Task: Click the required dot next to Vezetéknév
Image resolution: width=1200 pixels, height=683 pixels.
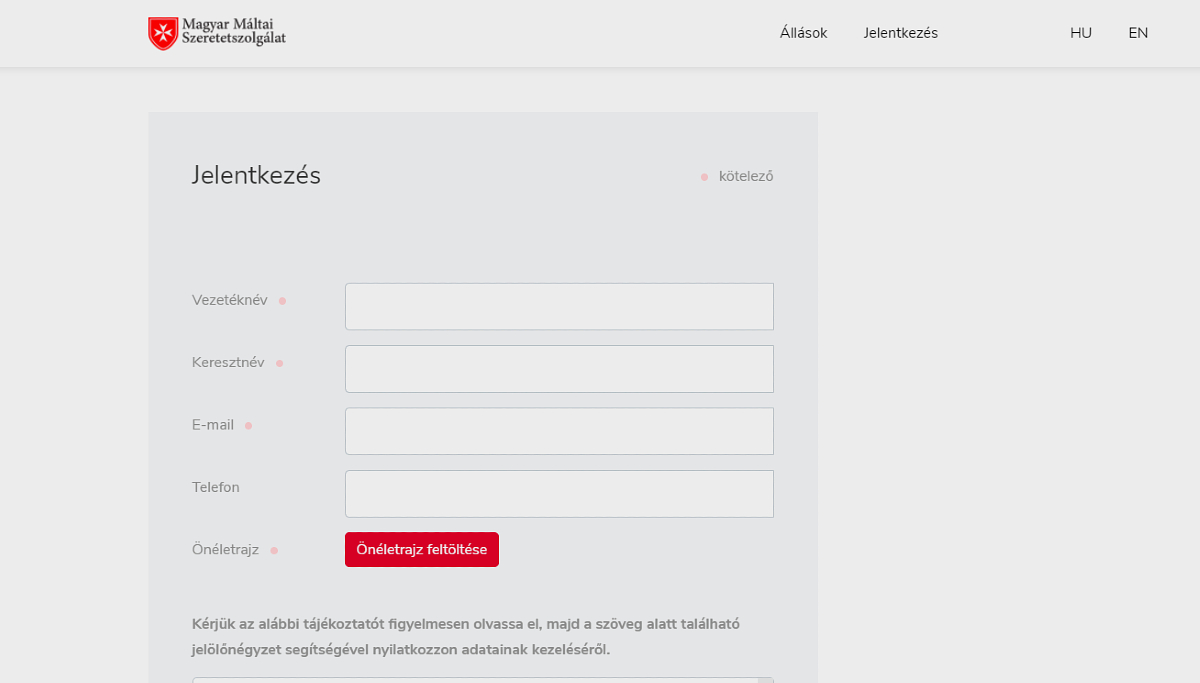Action: [x=282, y=301]
